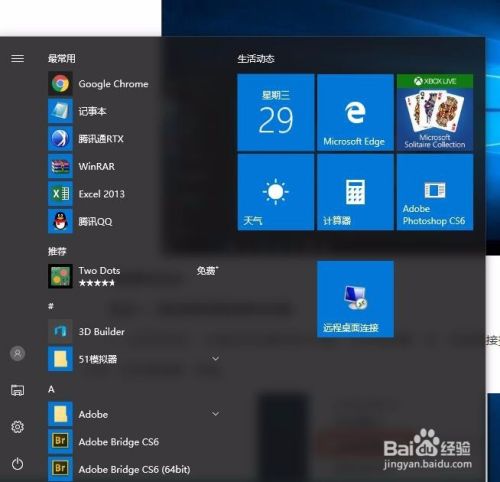Image resolution: width=500 pixels, height=482 pixels.
Task: Open the calendar tile showing 星期三 29
Action: (276, 112)
